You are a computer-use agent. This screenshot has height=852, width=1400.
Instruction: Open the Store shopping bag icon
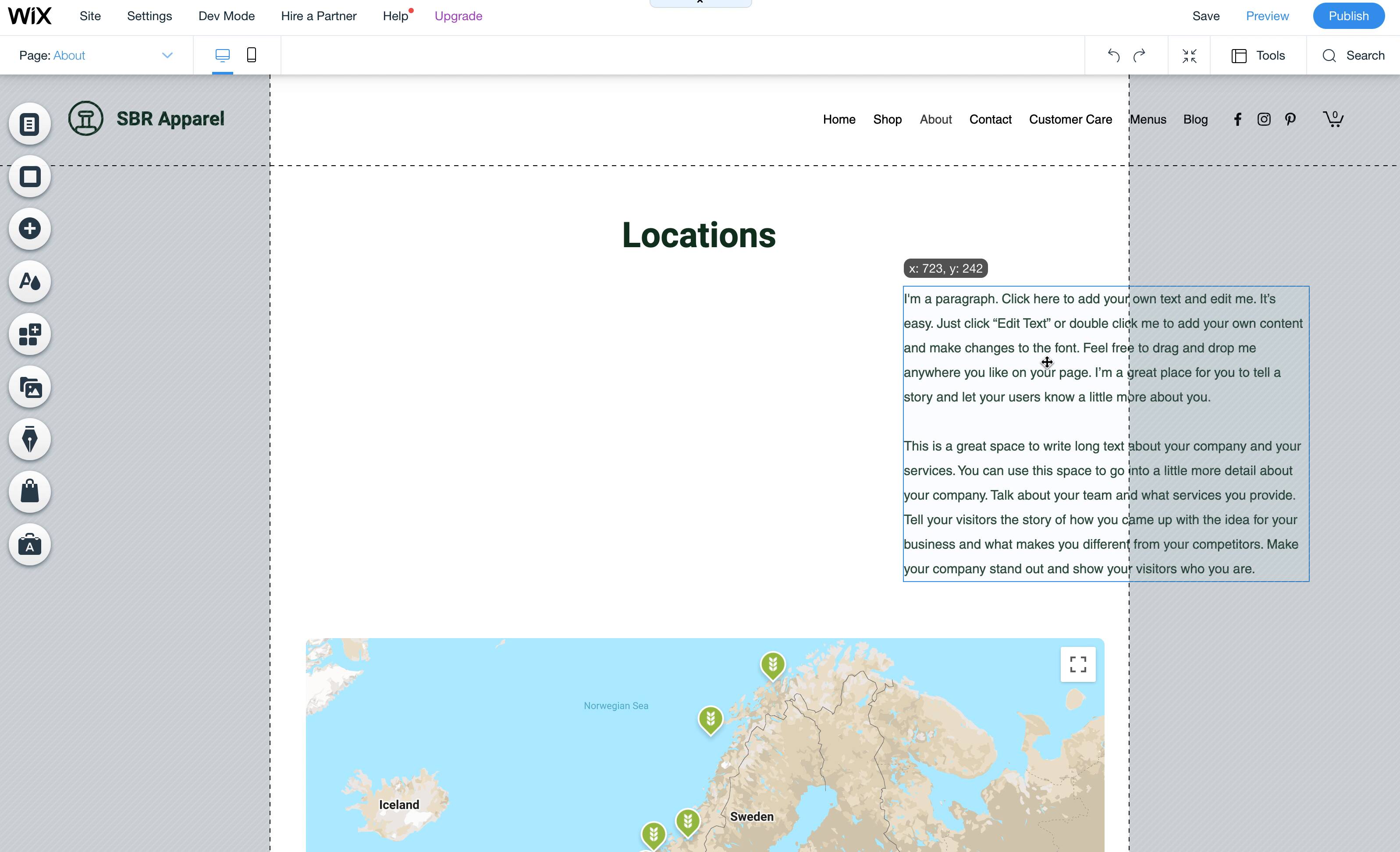(x=29, y=492)
